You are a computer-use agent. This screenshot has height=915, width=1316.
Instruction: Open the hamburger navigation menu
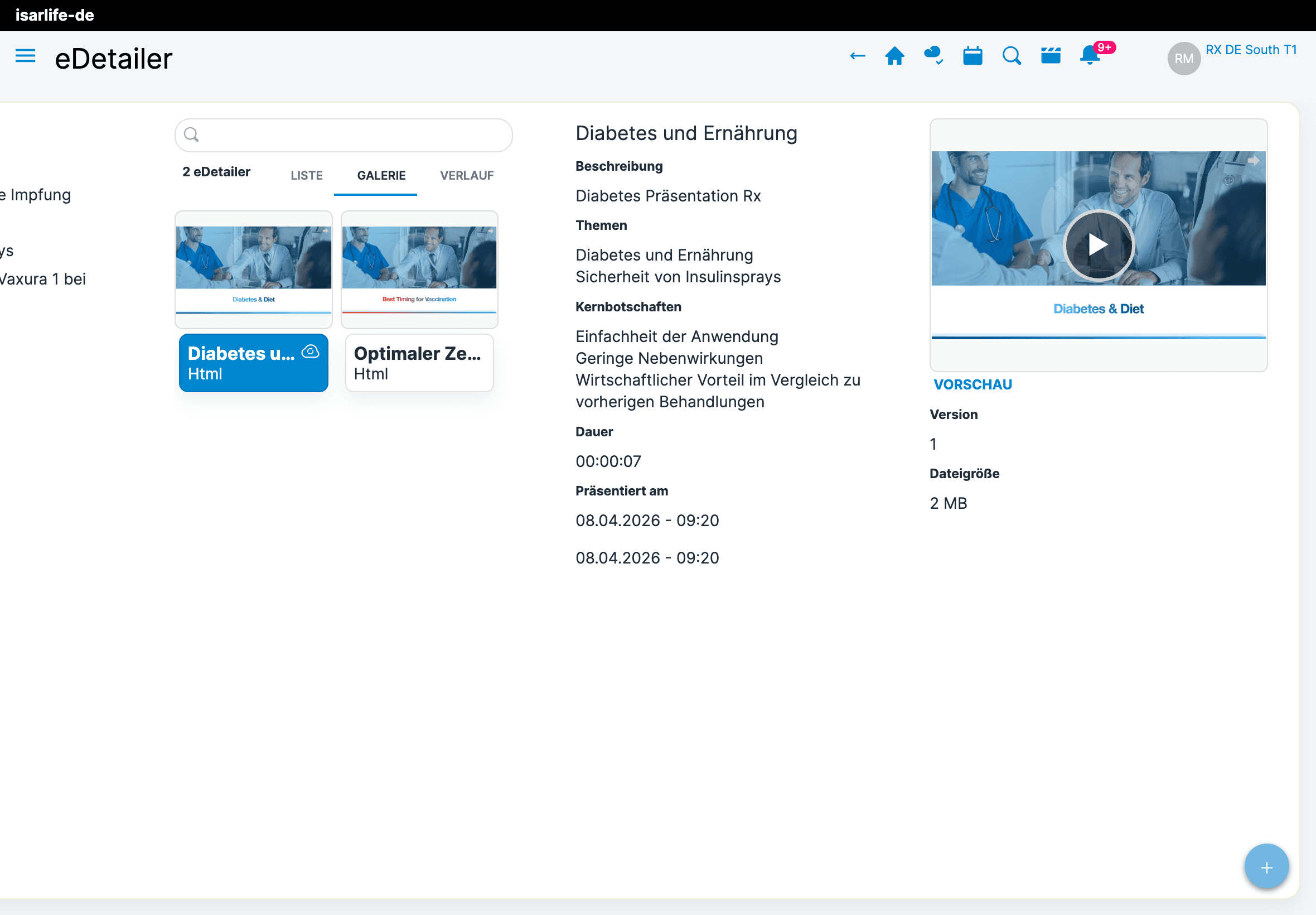click(25, 56)
